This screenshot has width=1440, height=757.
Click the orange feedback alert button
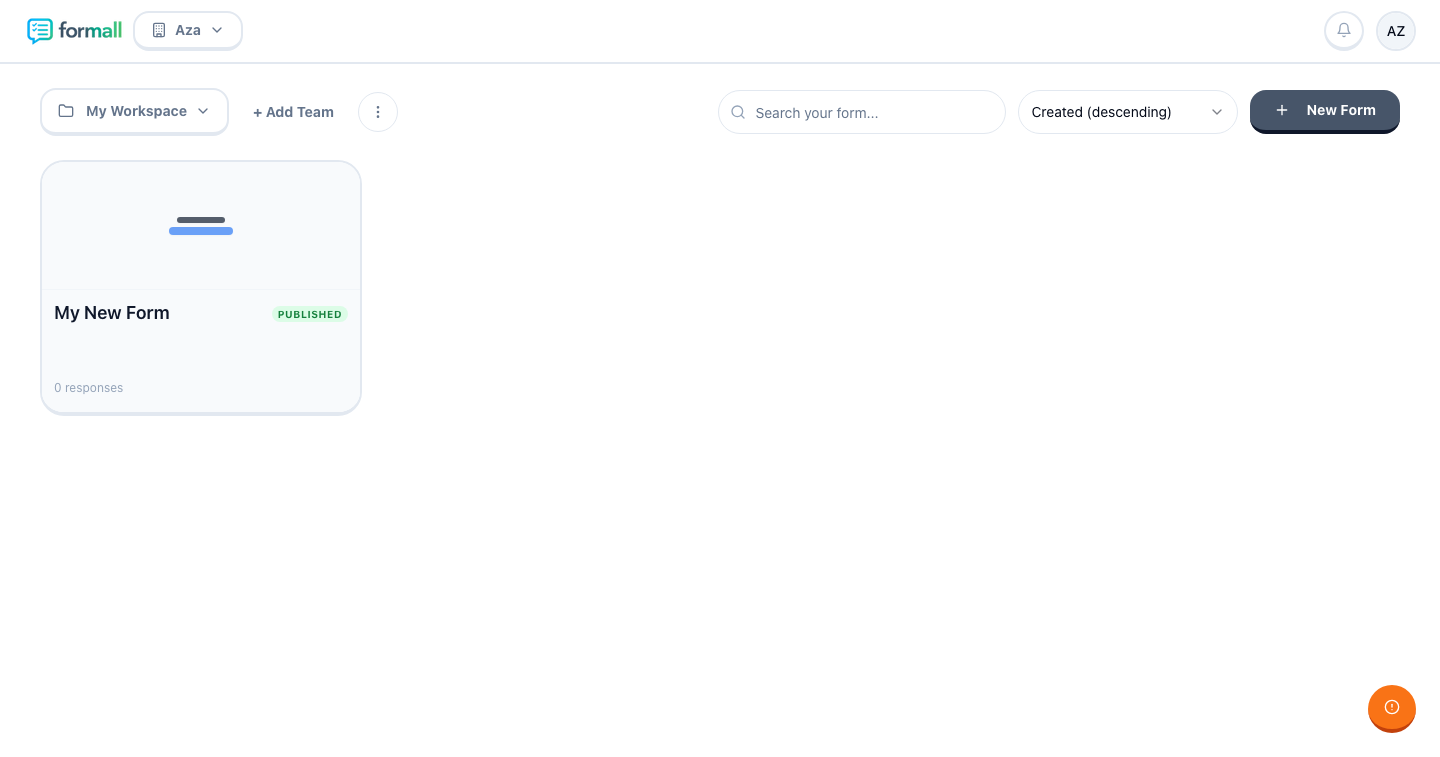pyautogui.click(x=1392, y=708)
